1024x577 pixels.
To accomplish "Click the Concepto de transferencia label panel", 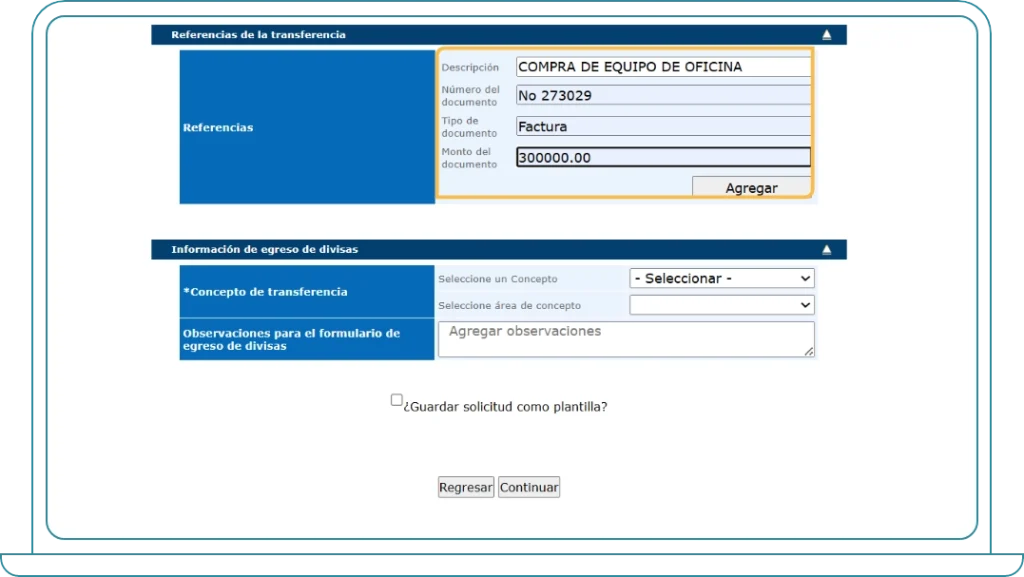I will point(307,290).
